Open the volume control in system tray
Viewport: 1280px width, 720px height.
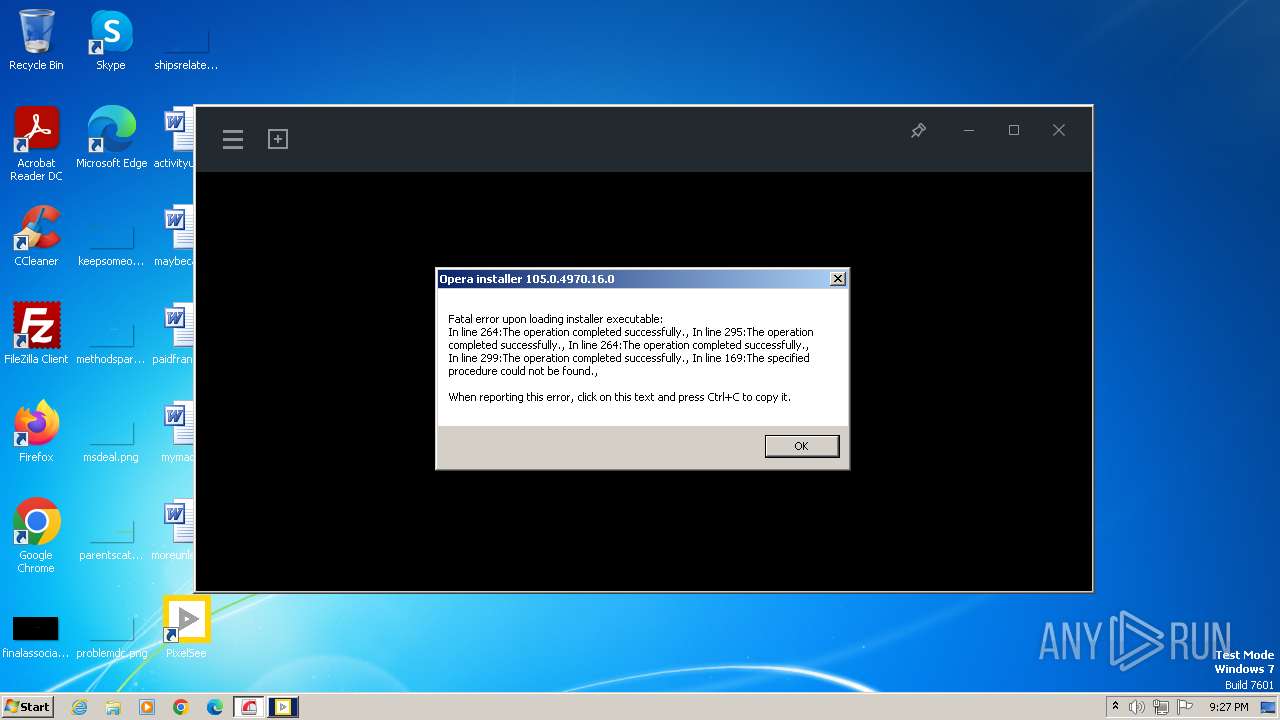[1137, 707]
